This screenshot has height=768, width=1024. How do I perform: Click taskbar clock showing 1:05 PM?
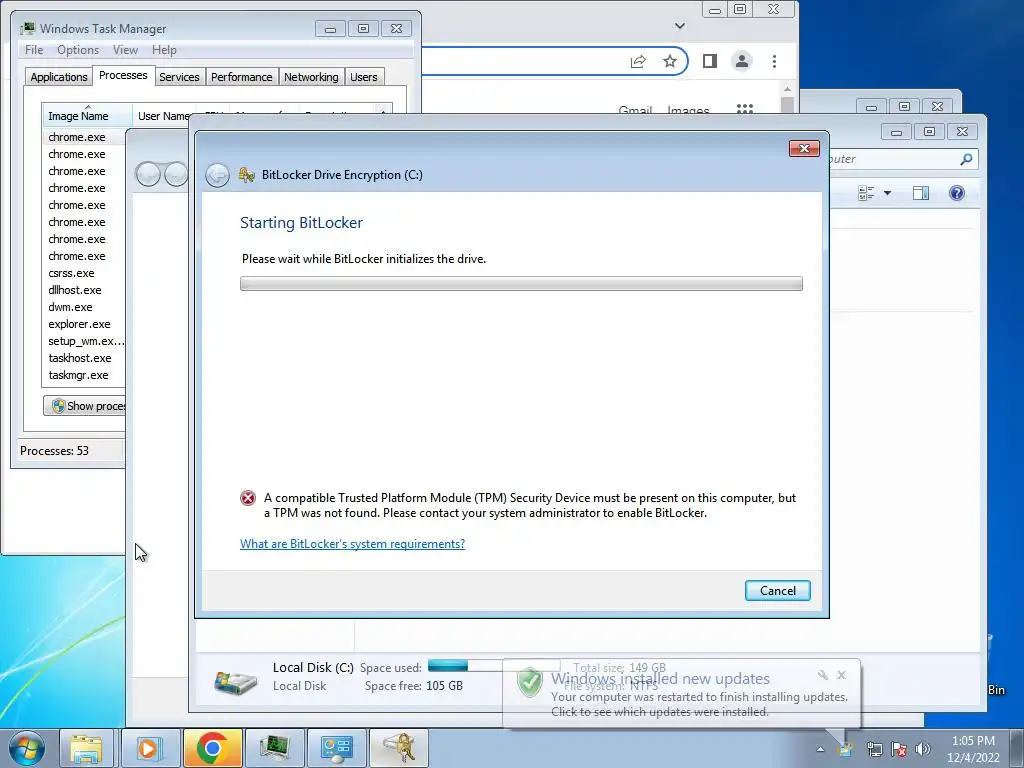coord(973,749)
